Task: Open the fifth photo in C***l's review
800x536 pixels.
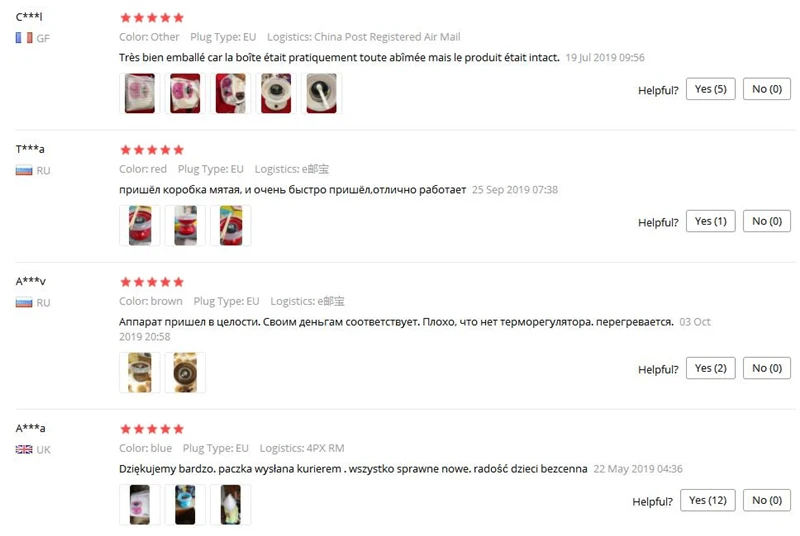Action: pyautogui.click(x=321, y=93)
